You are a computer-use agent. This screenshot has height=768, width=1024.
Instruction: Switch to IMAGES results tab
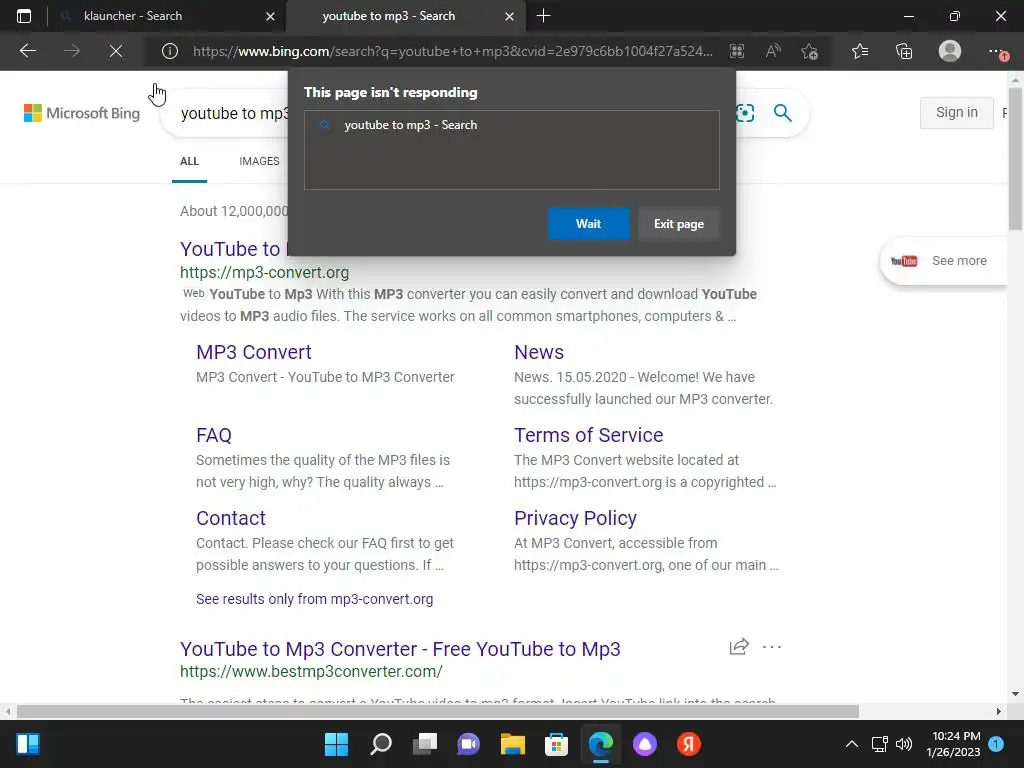(259, 161)
